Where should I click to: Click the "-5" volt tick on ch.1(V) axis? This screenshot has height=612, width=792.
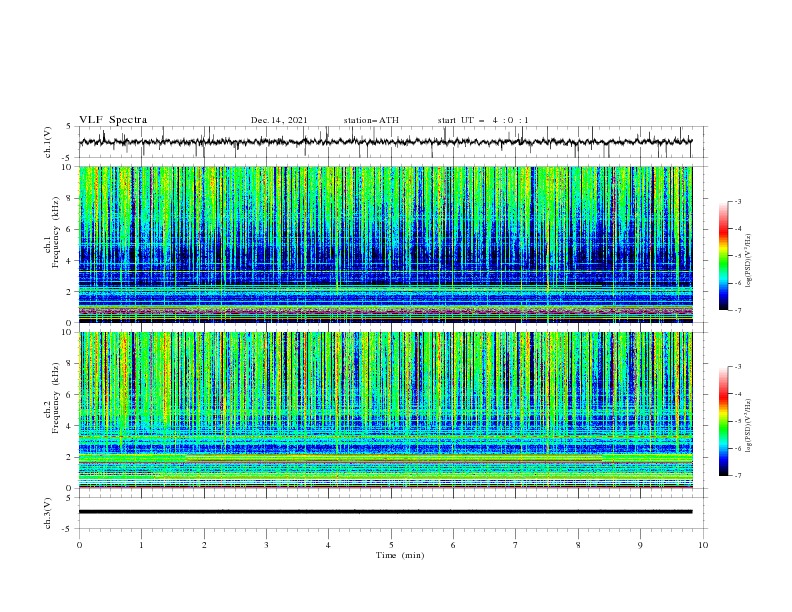[x=68, y=158]
